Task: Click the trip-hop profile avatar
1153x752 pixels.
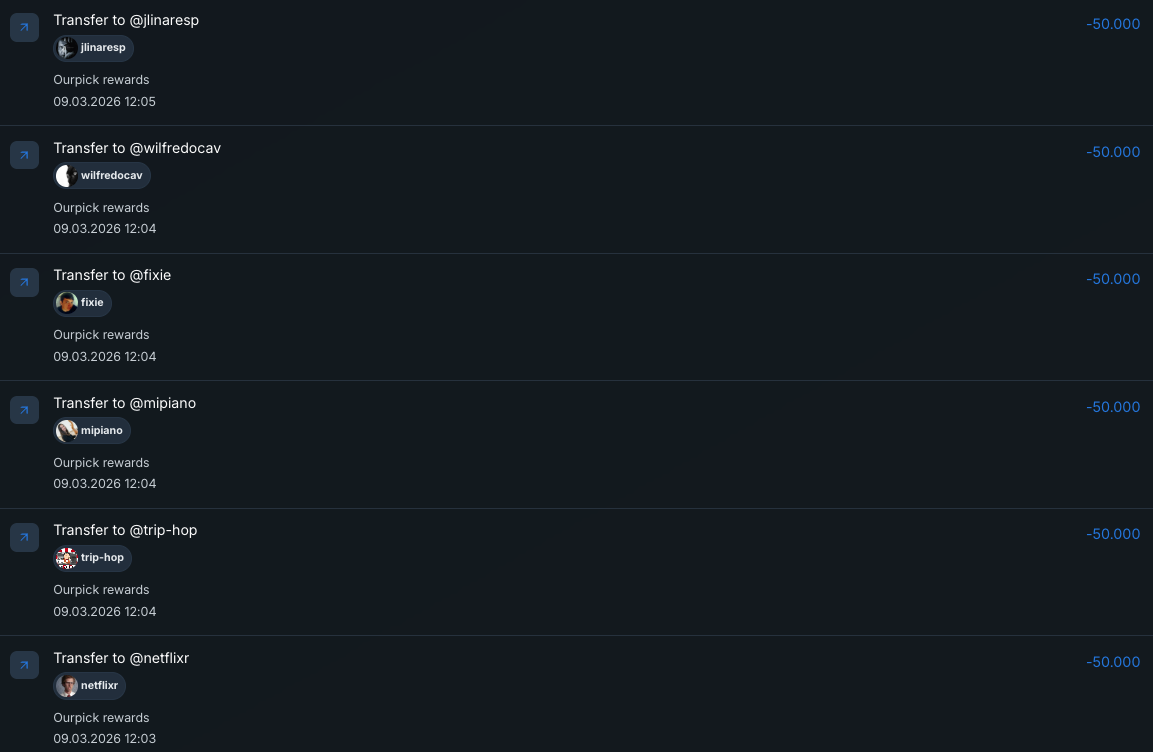Action: click(x=67, y=558)
